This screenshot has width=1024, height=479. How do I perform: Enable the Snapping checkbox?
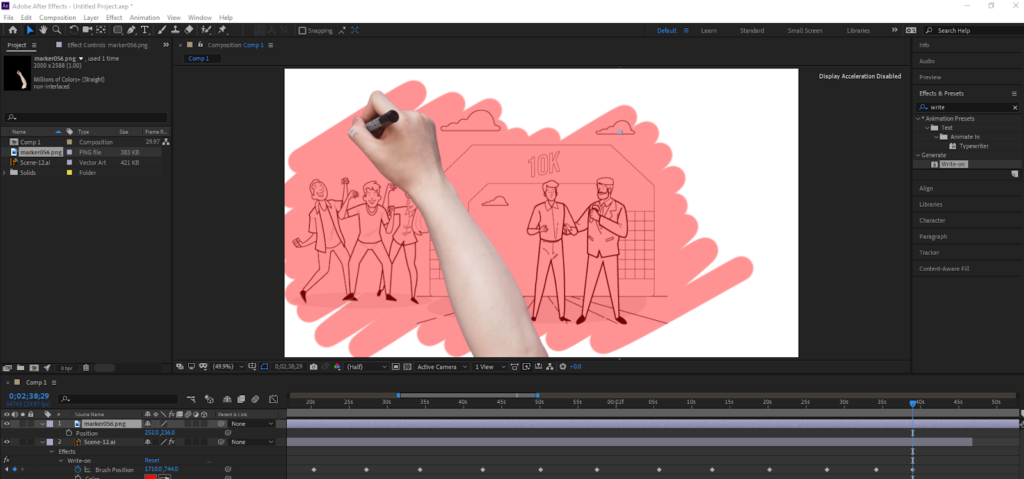(x=302, y=31)
